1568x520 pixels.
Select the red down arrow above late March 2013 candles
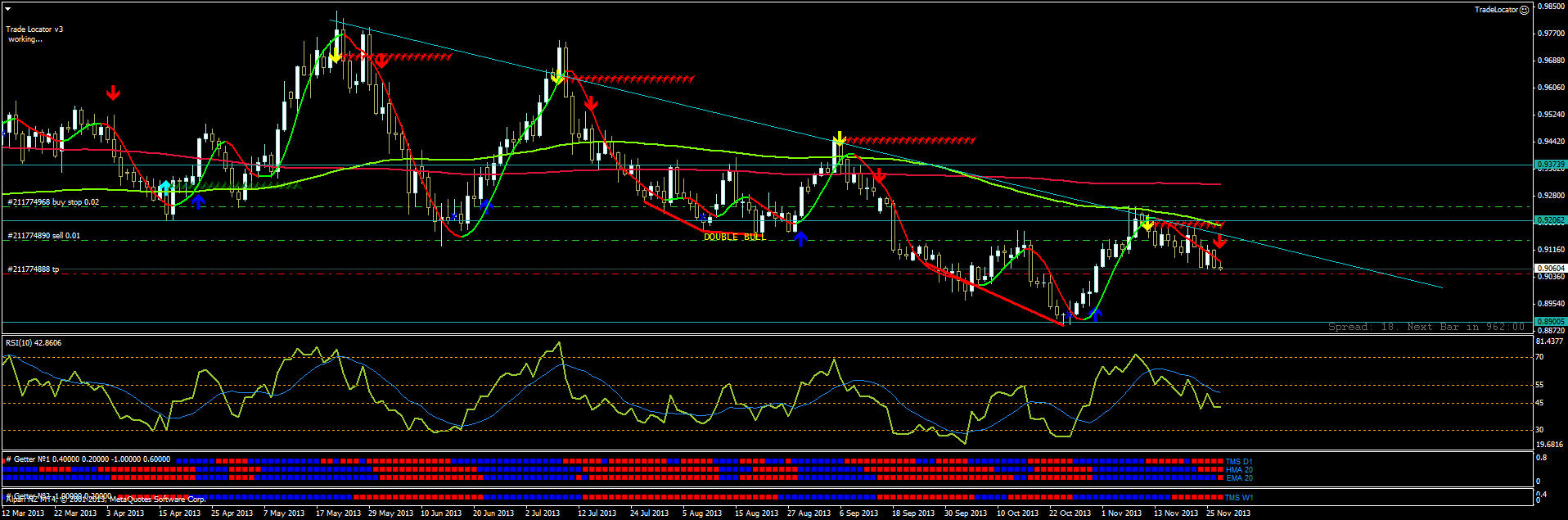113,93
